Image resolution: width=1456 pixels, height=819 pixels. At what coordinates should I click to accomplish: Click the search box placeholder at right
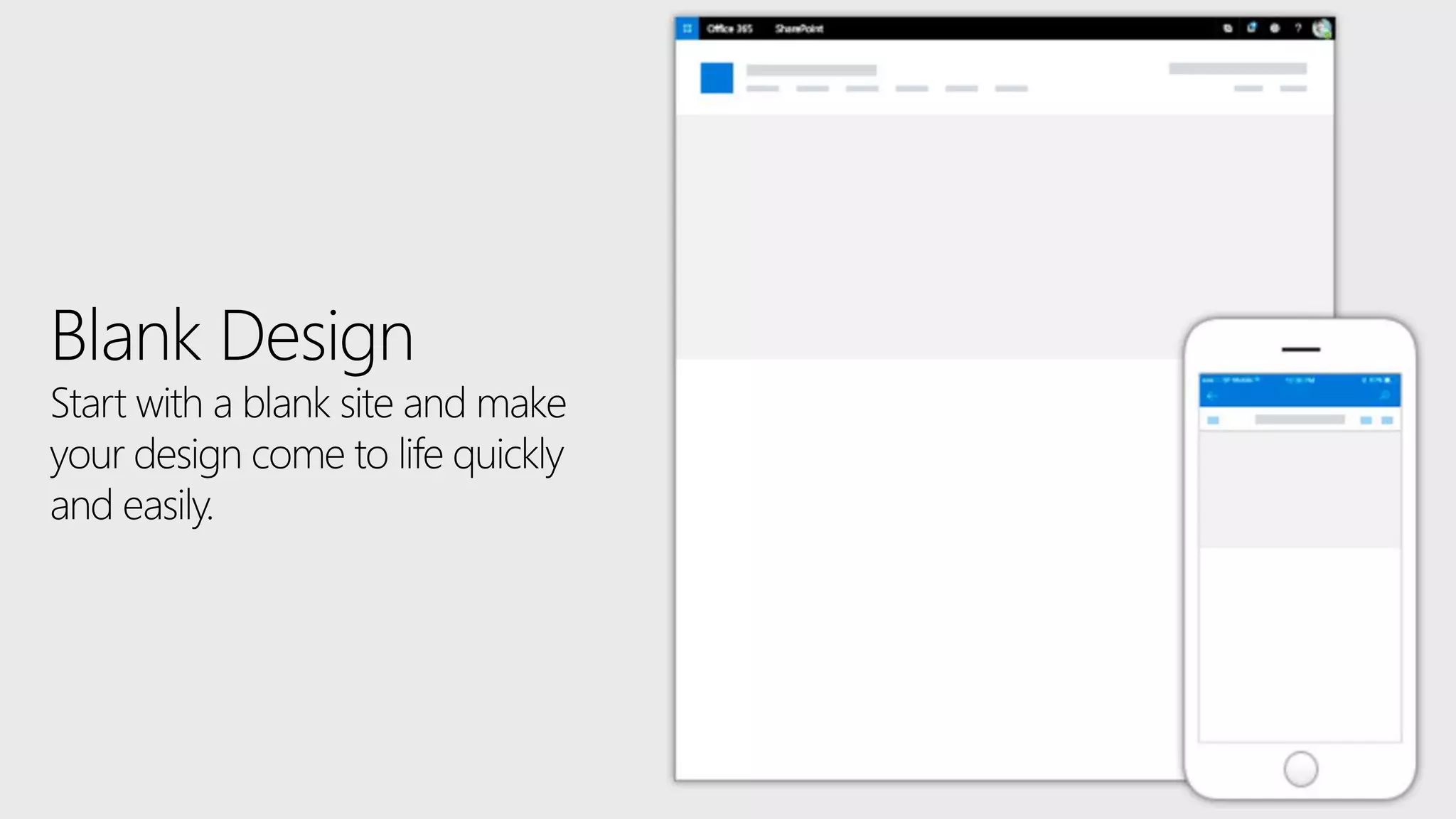1238,69
